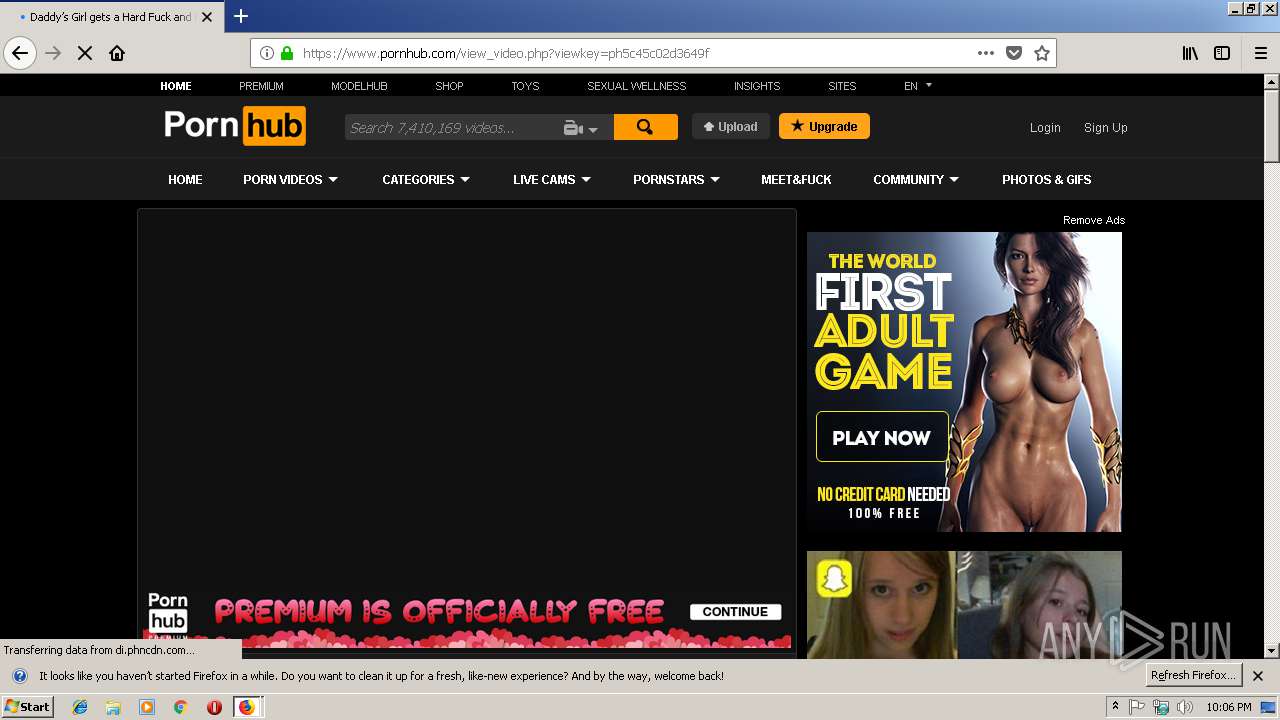Expand the Categories dropdown menu
Screen dimensions: 1280x720
(x=426, y=179)
